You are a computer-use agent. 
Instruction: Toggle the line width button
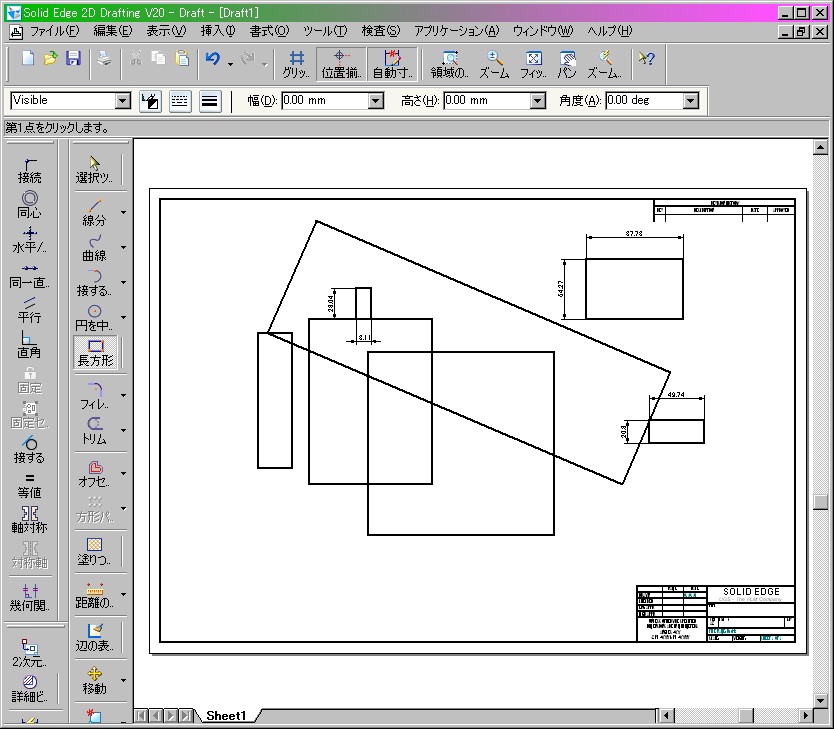[x=210, y=100]
